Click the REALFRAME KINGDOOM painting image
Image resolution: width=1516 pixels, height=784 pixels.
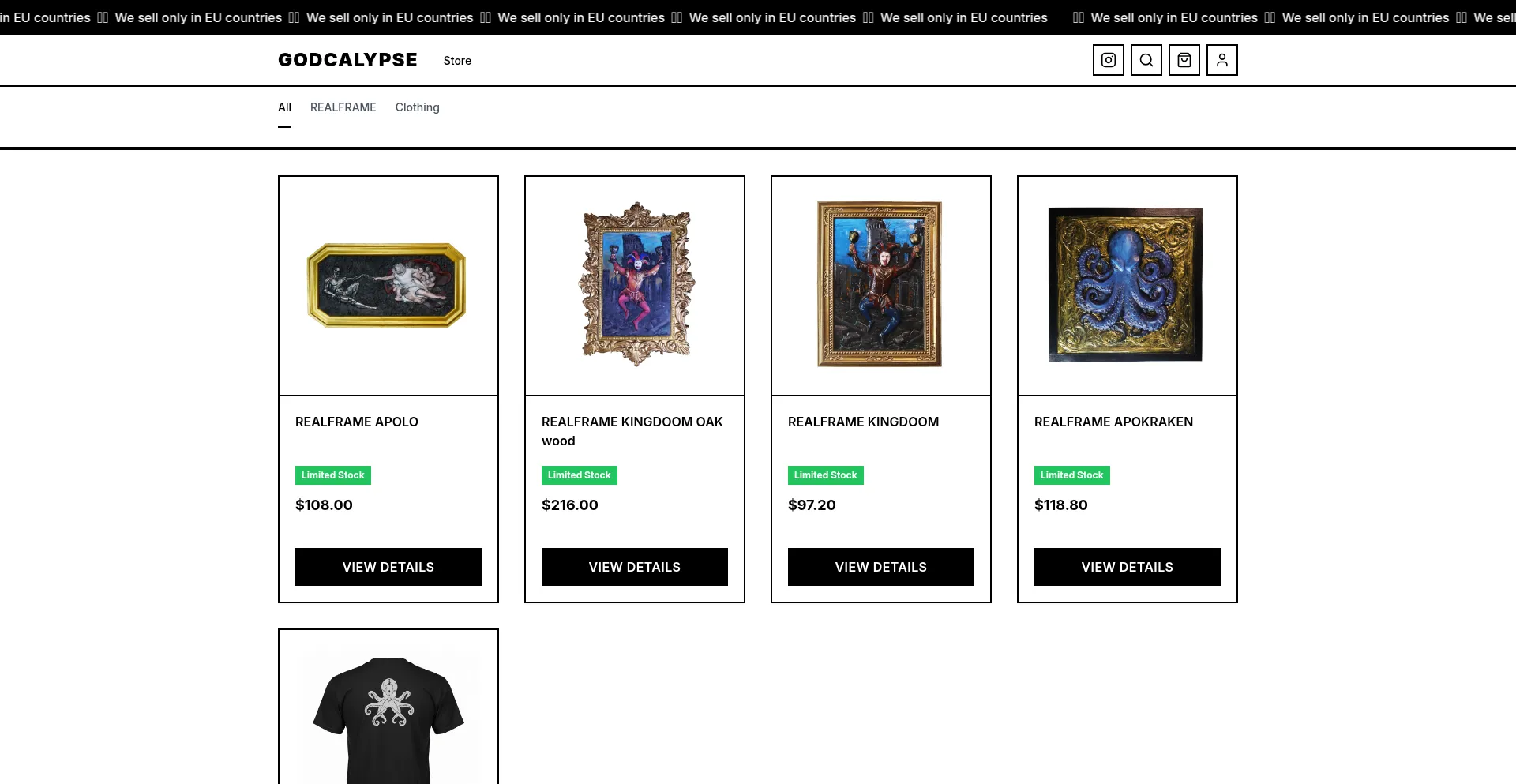coord(880,284)
